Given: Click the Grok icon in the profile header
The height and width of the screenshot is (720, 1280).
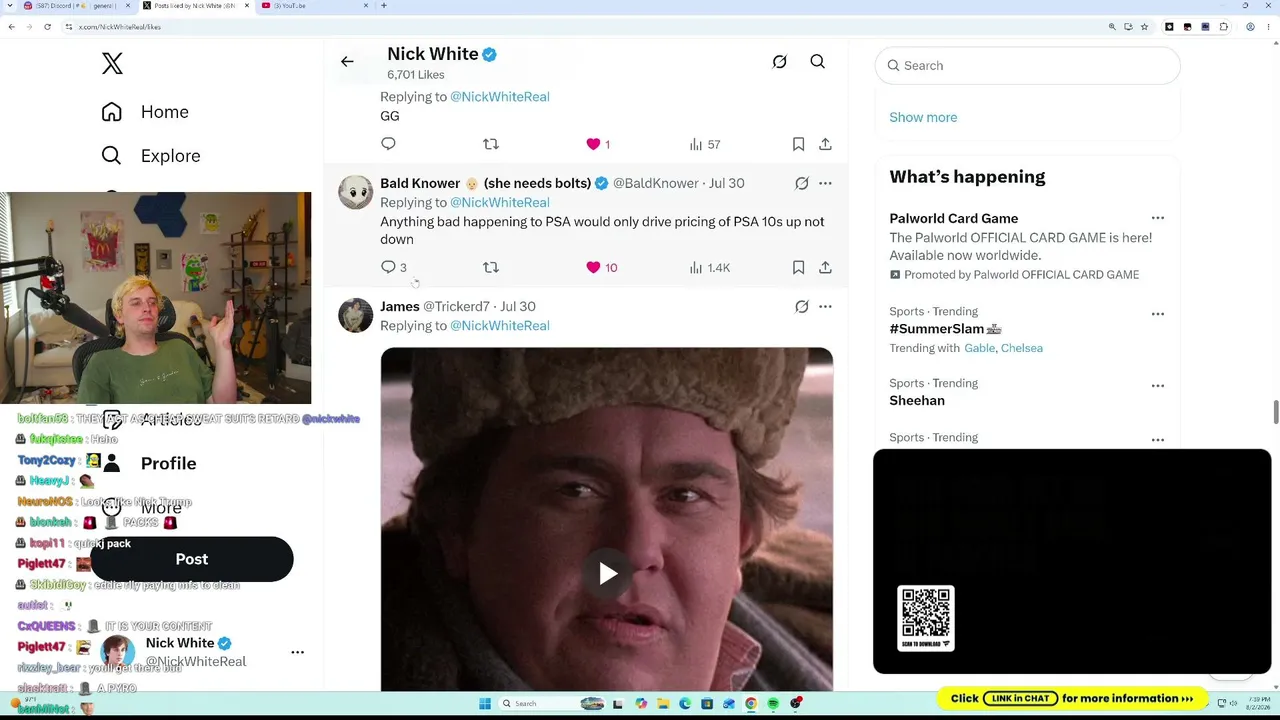Looking at the screenshot, I should coord(780,62).
